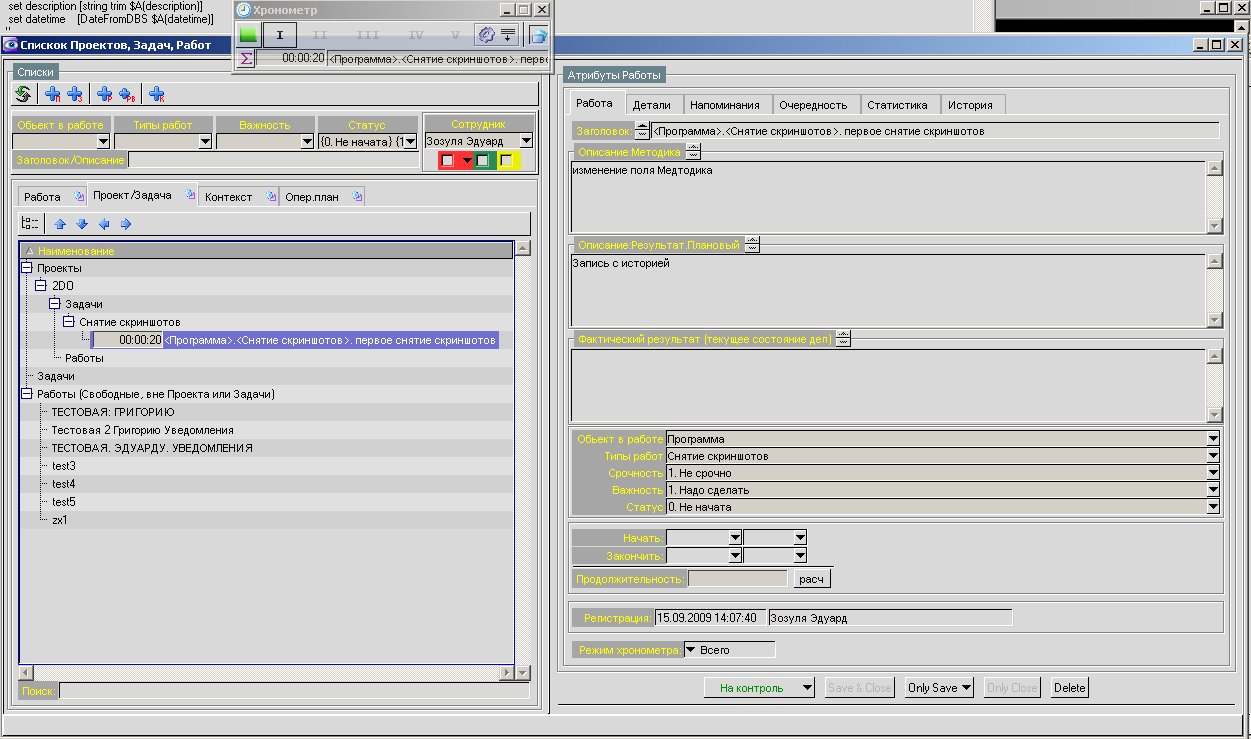The height and width of the screenshot is (739, 1251).
Task: Toggle the red background checkbox
Action: 448,160
